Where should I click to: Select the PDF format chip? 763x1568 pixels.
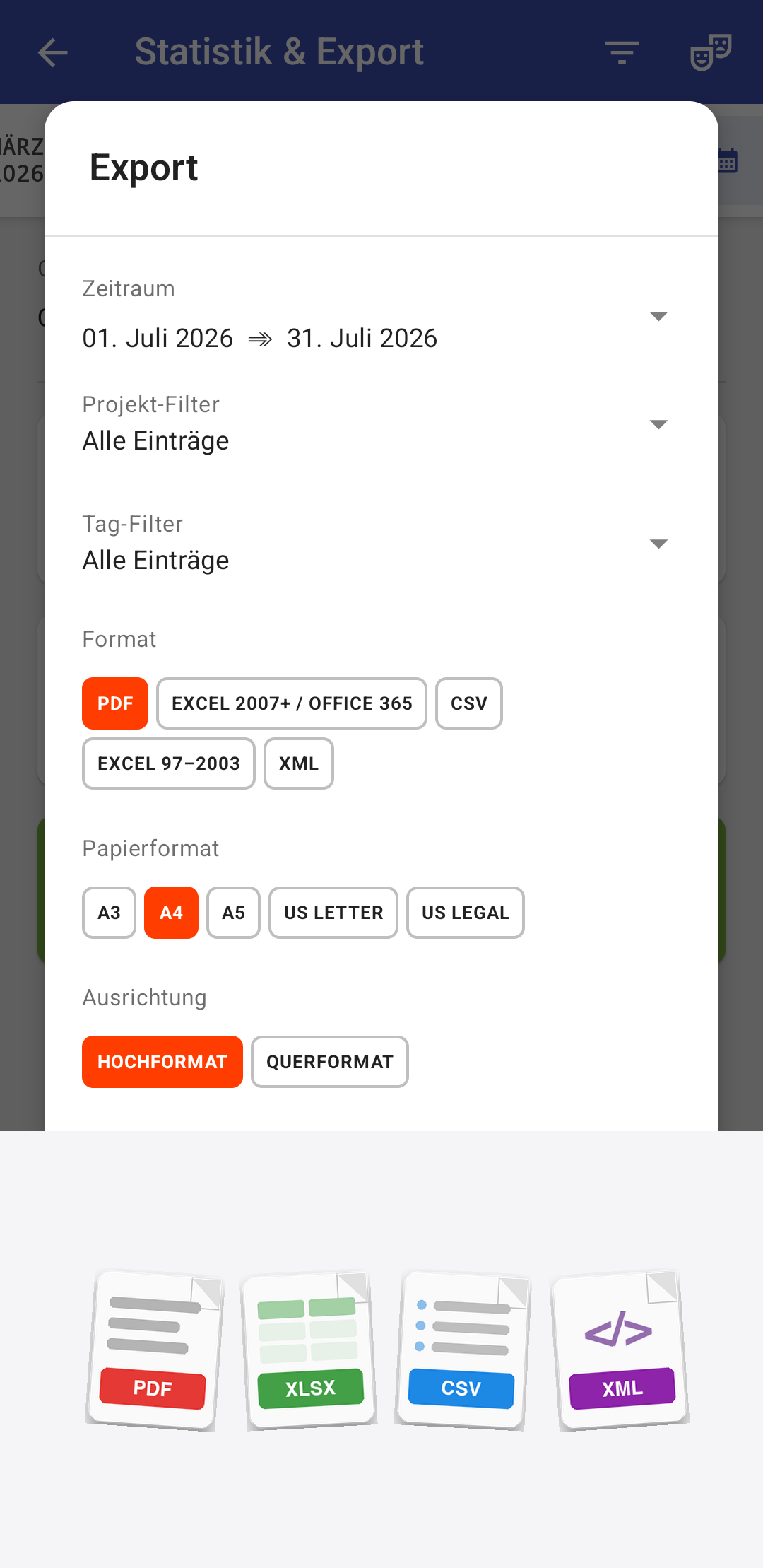click(115, 703)
